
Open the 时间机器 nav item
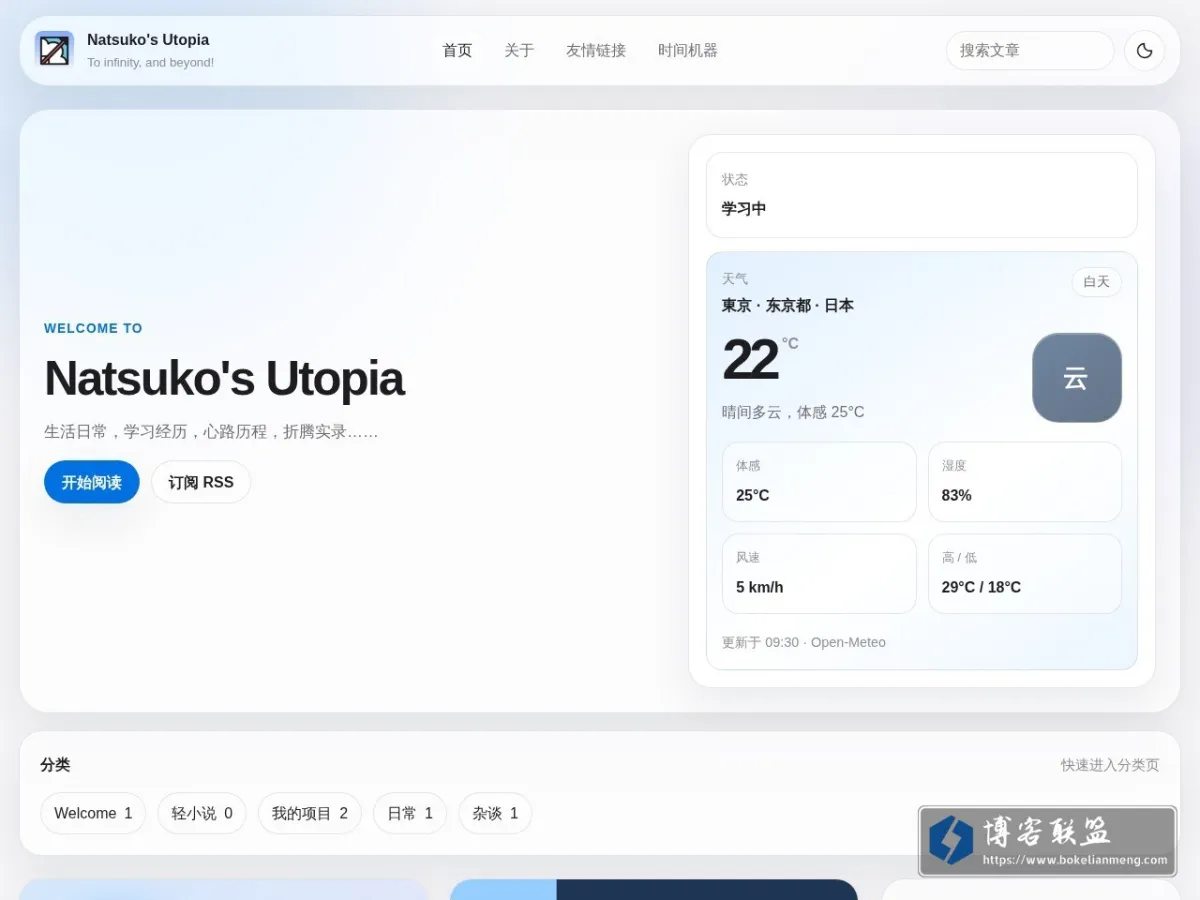click(x=688, y=50)
